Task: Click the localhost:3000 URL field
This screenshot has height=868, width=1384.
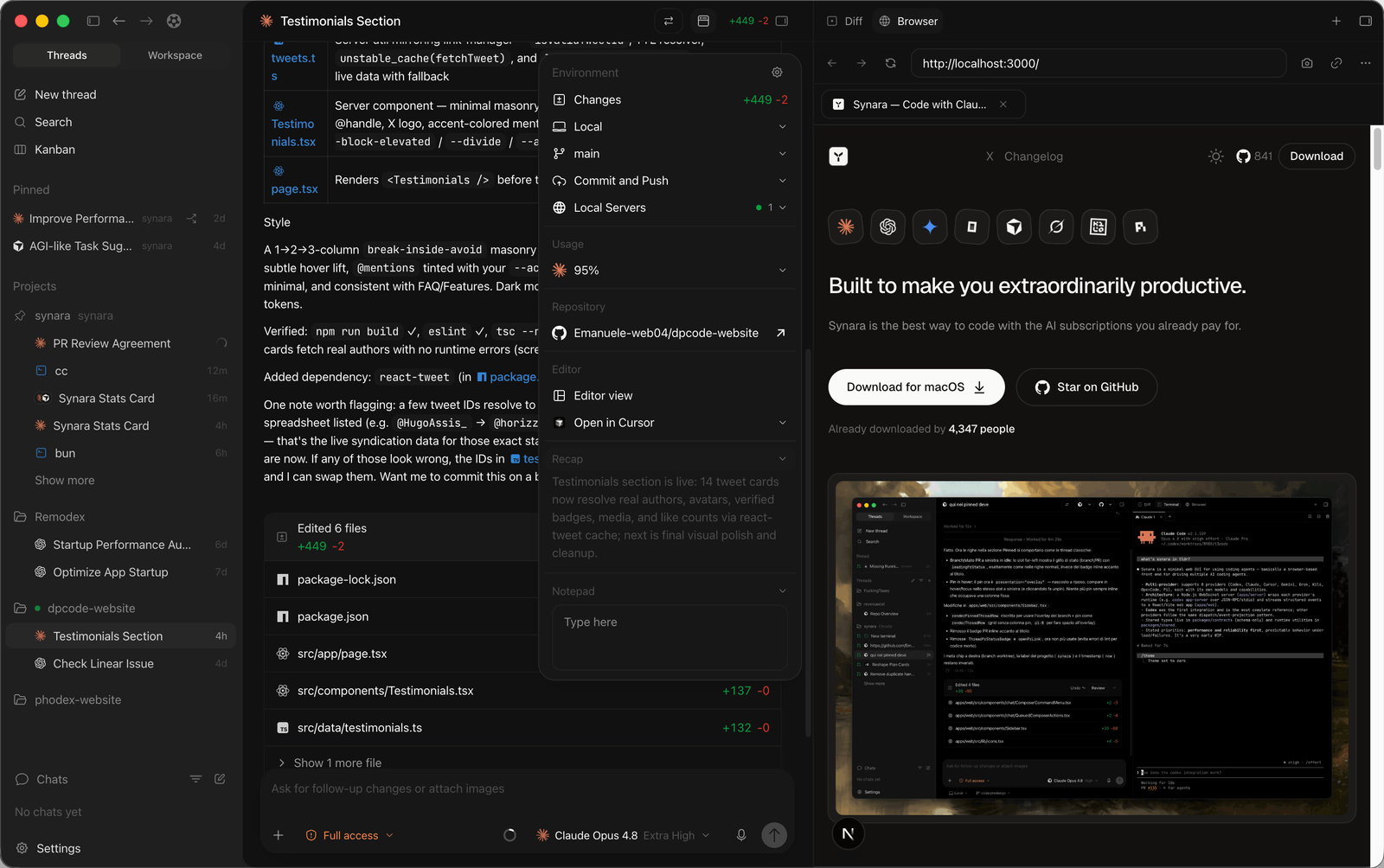Action: (1098, 63)
